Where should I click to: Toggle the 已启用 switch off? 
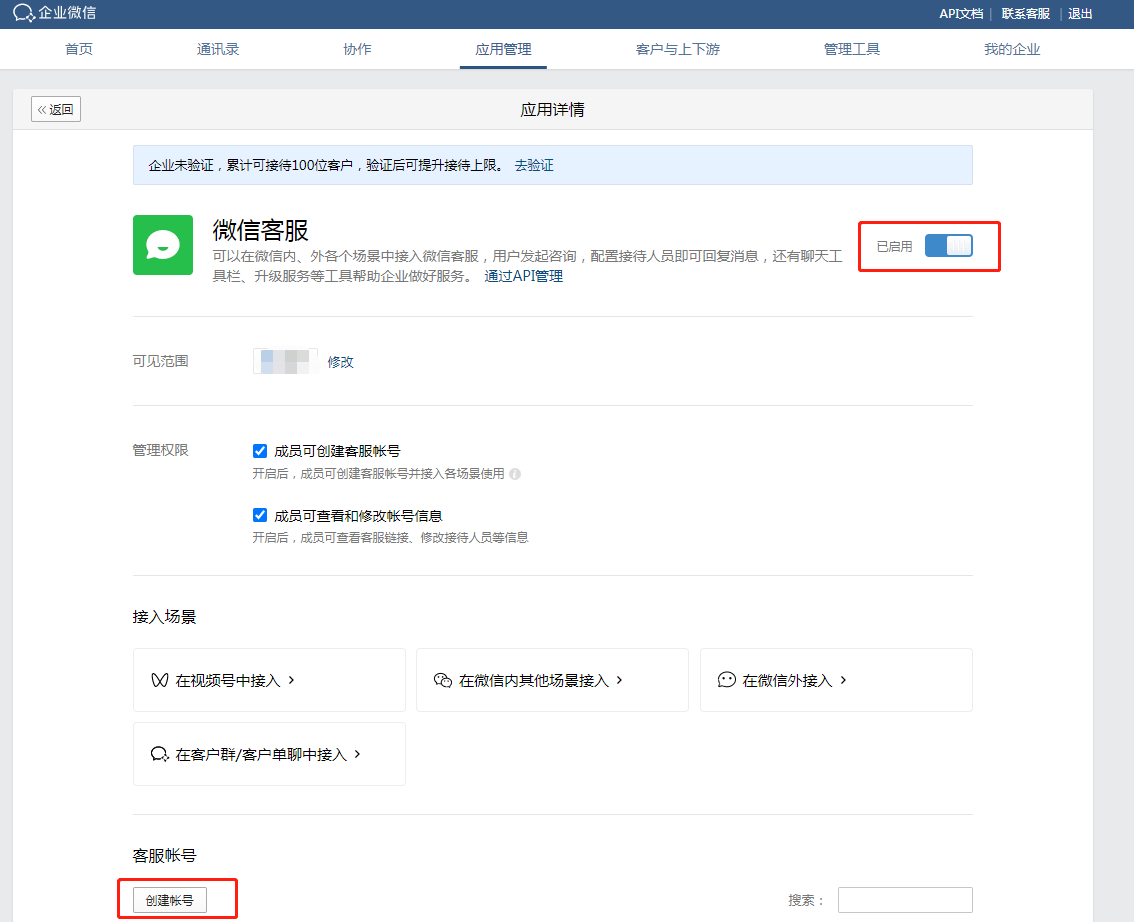tap(948, 246)
